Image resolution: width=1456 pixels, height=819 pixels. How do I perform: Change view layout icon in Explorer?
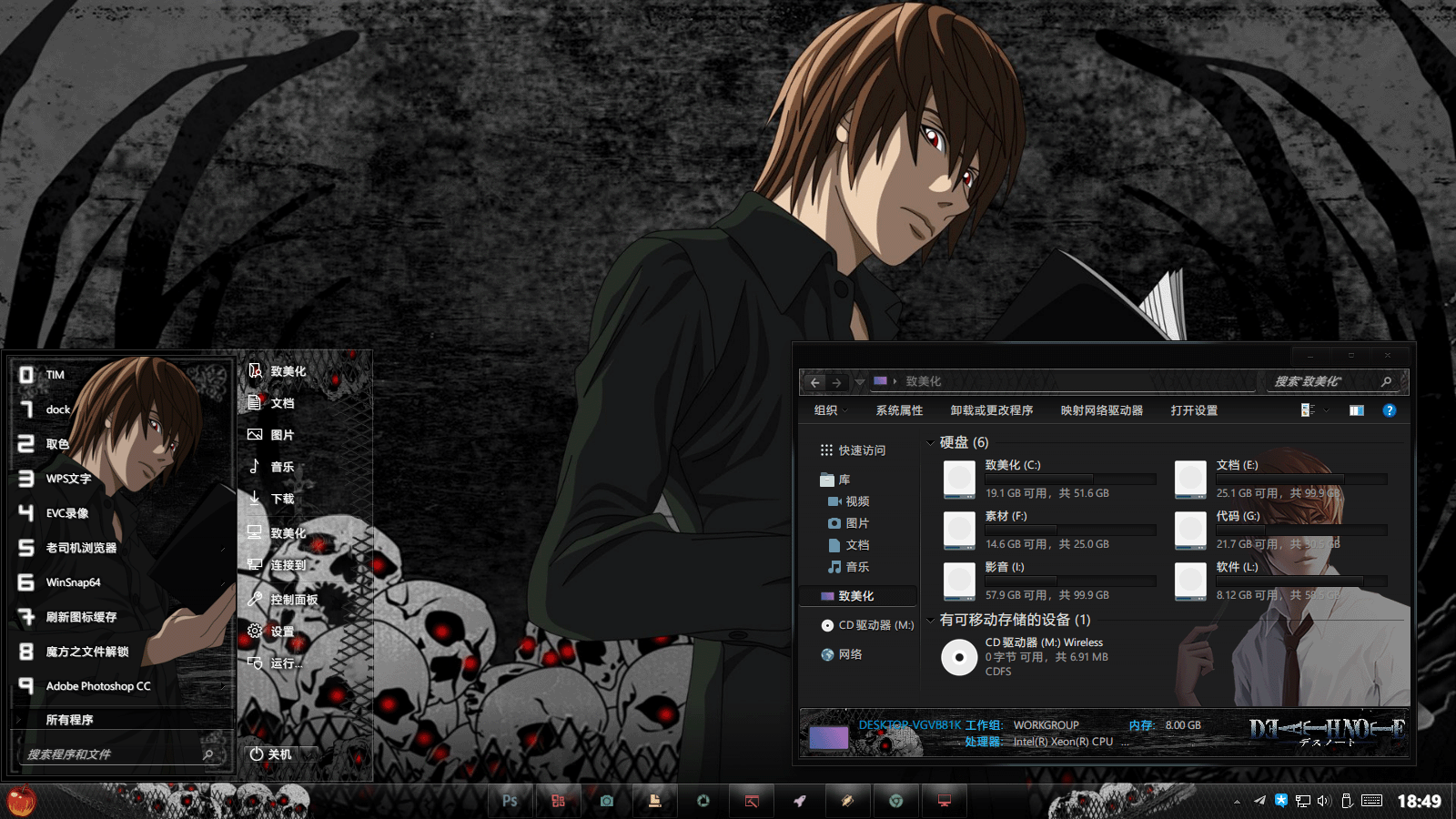1308,410
